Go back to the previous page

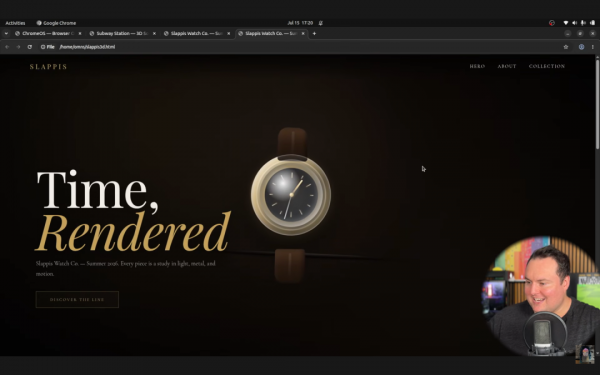point(7,47)
